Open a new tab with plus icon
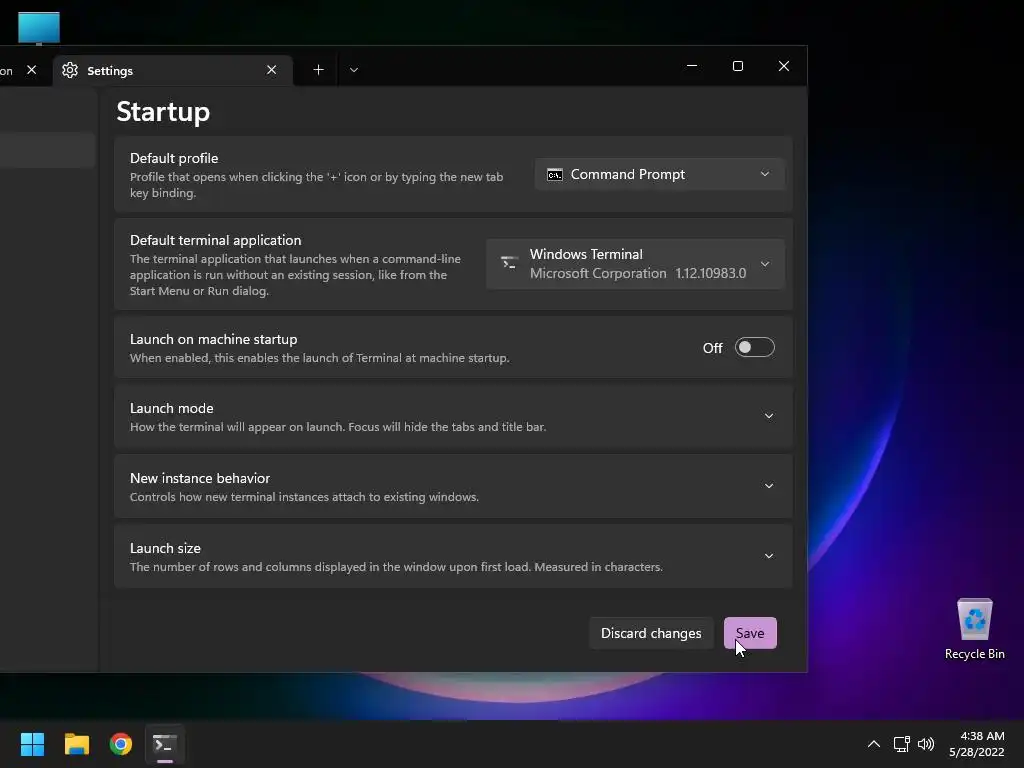The width and height of the screenshot is (1024, 768). (x=318, y=70)
